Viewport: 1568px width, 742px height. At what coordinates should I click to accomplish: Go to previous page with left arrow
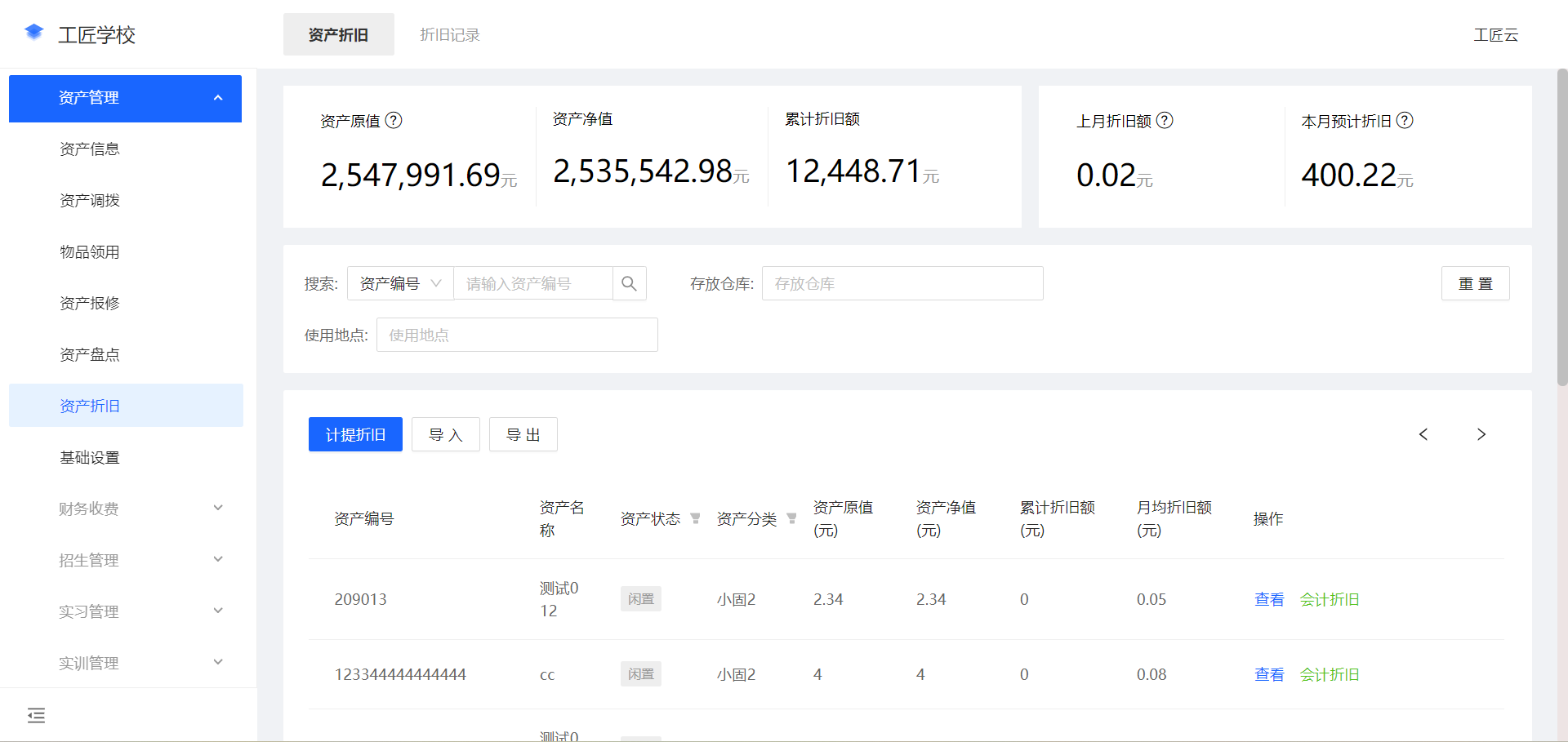pos(1423,434)
